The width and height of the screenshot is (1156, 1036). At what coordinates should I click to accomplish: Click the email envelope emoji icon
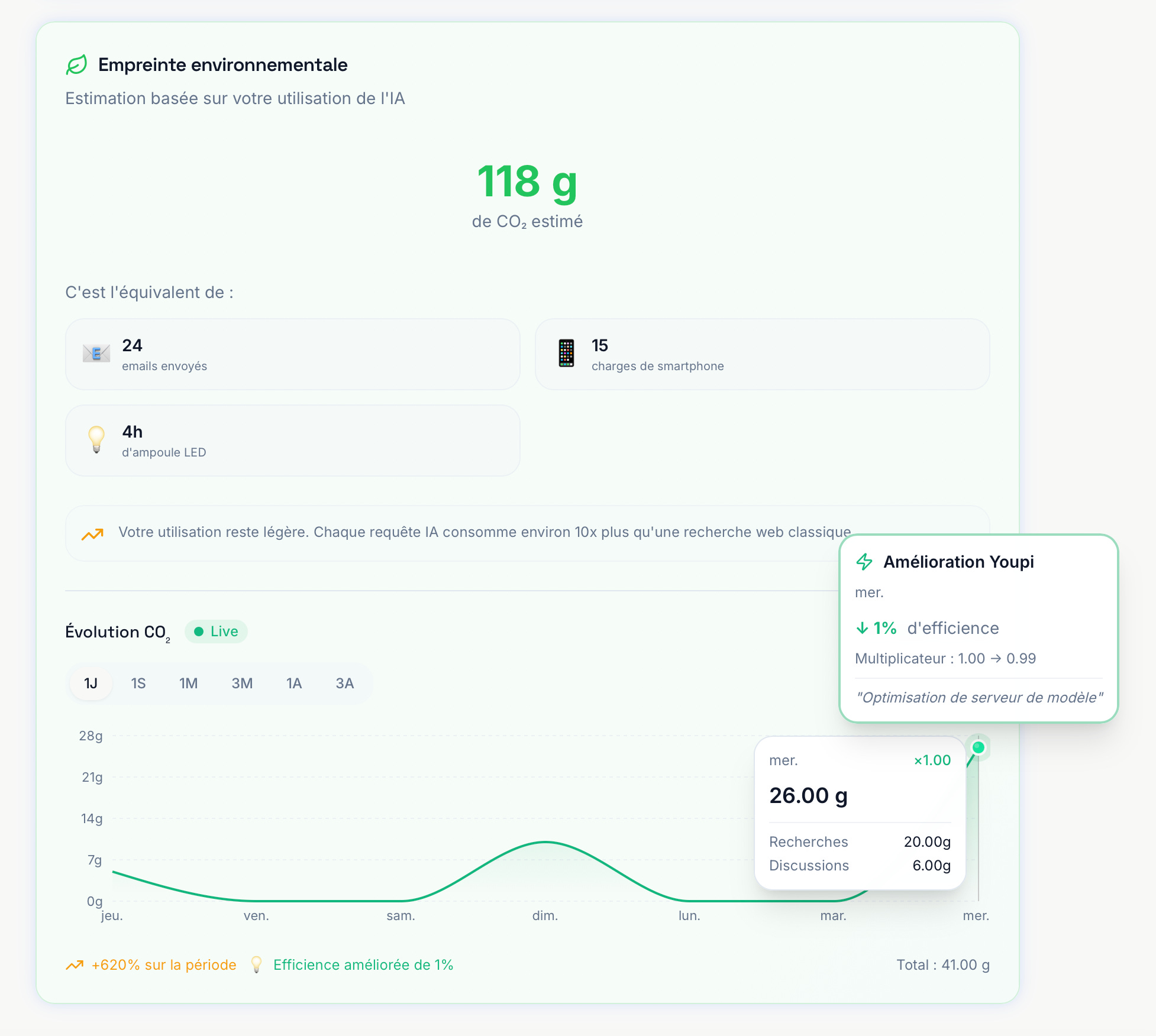pos(96,354)
